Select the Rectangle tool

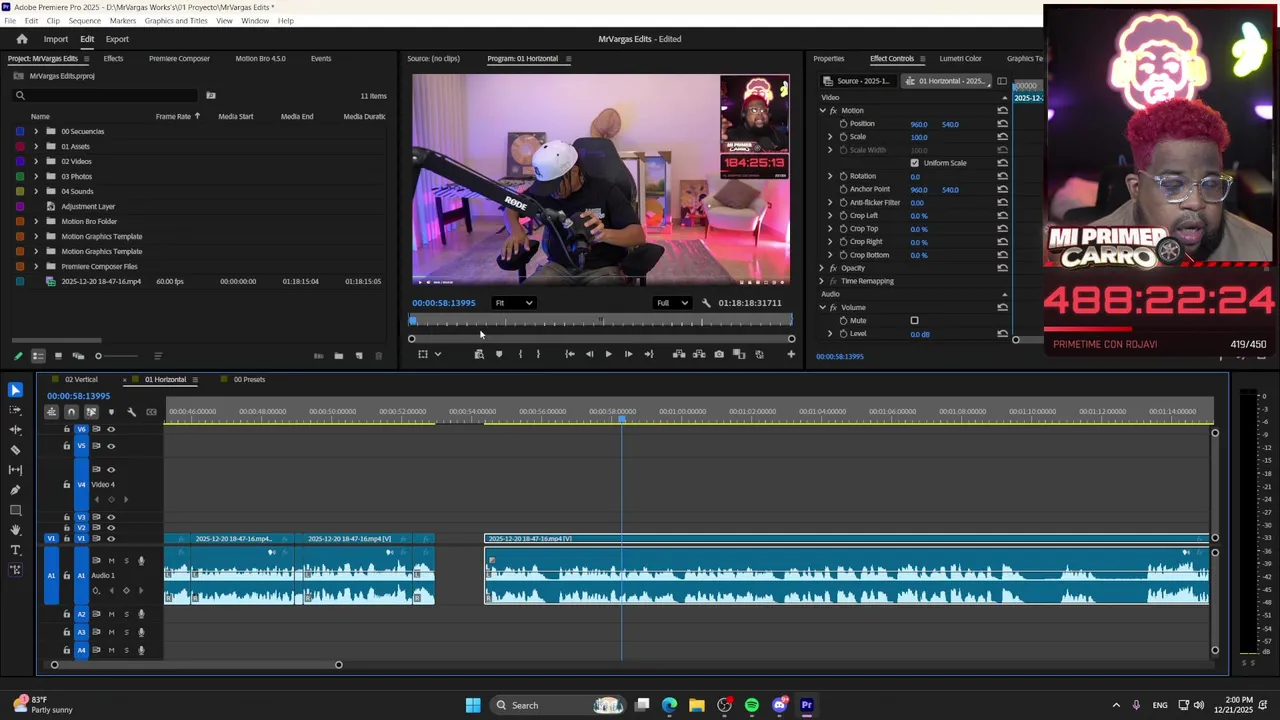pos(15,510)
